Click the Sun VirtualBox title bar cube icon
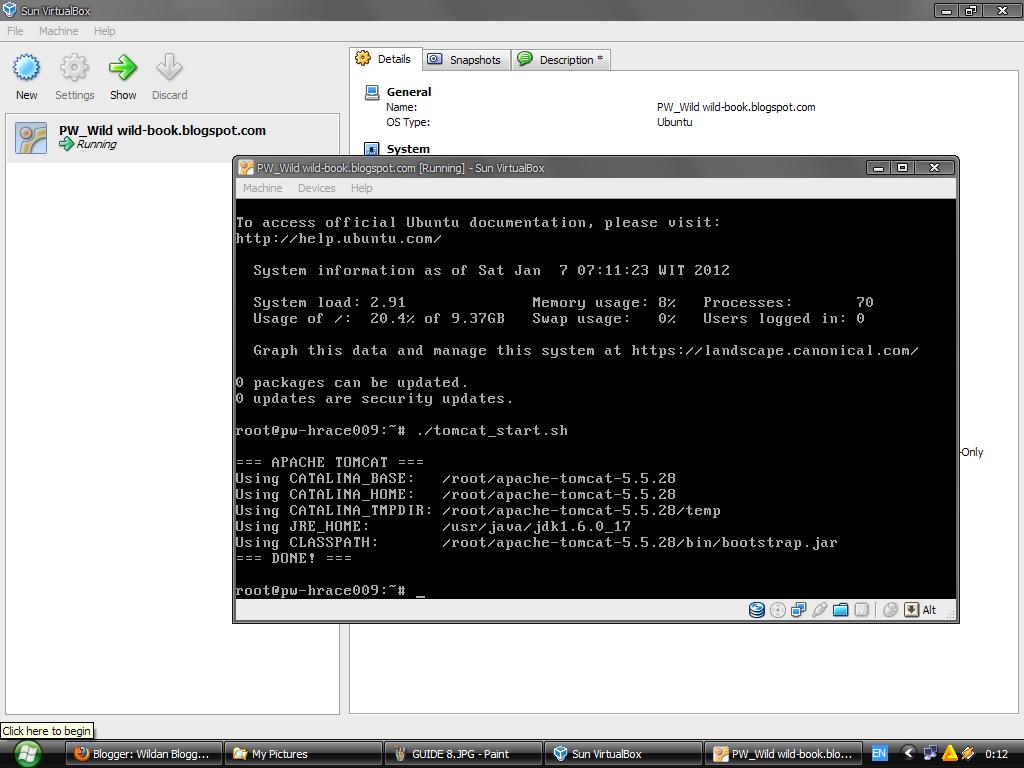 [10, 10]
